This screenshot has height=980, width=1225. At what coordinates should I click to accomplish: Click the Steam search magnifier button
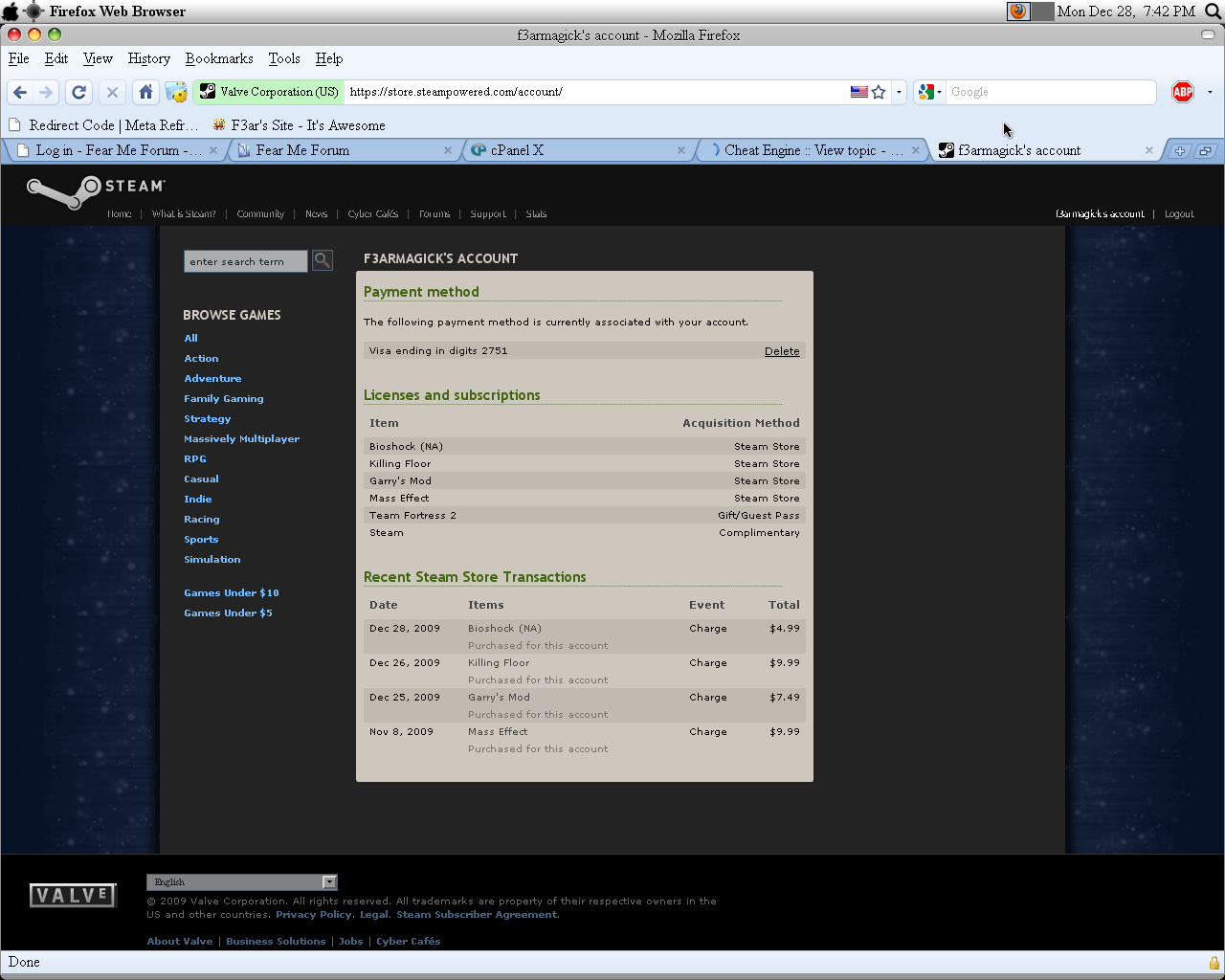pos(323,260)
